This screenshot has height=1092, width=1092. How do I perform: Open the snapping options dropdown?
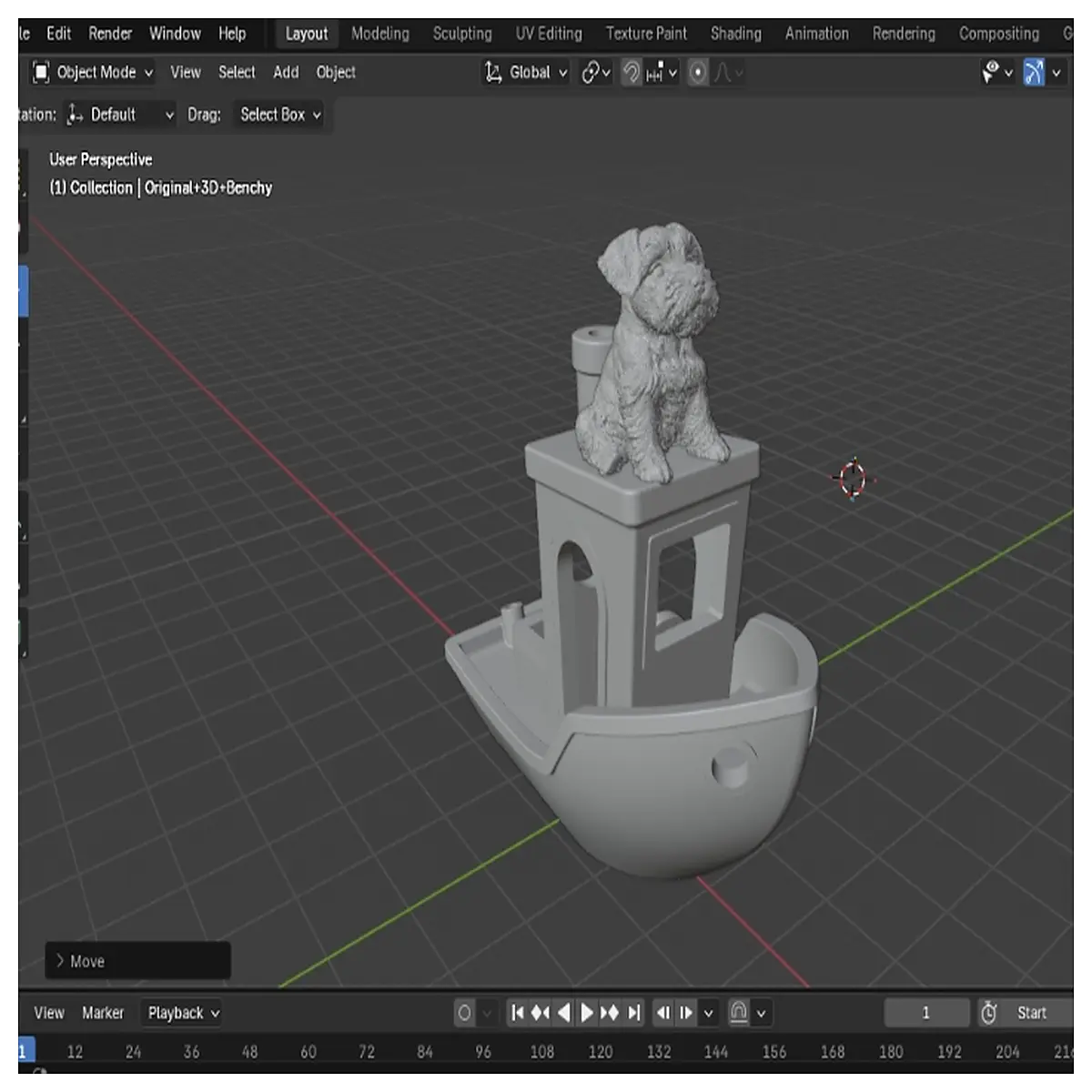click(662, 72)
